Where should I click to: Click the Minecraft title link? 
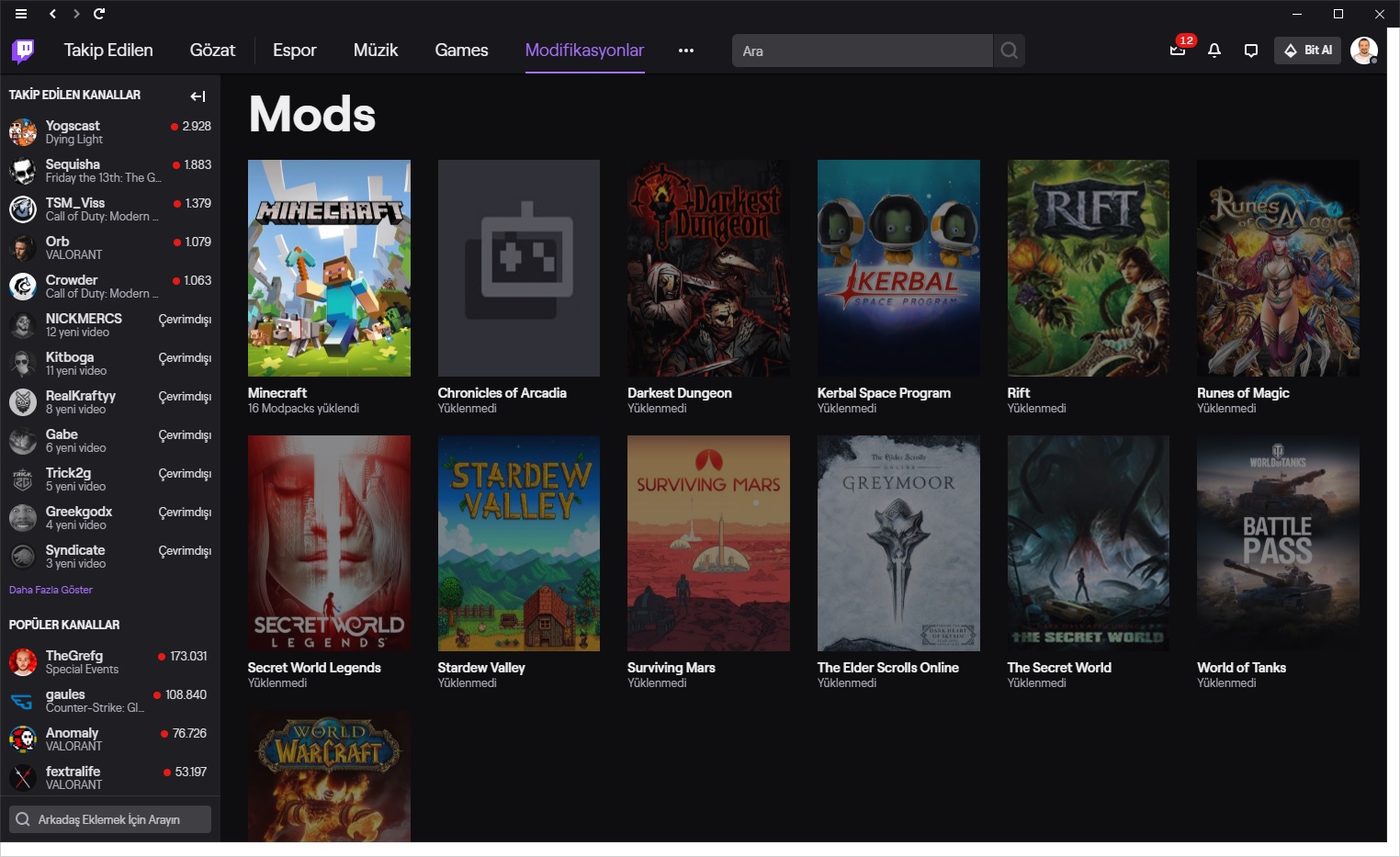(x=277, y=393)
